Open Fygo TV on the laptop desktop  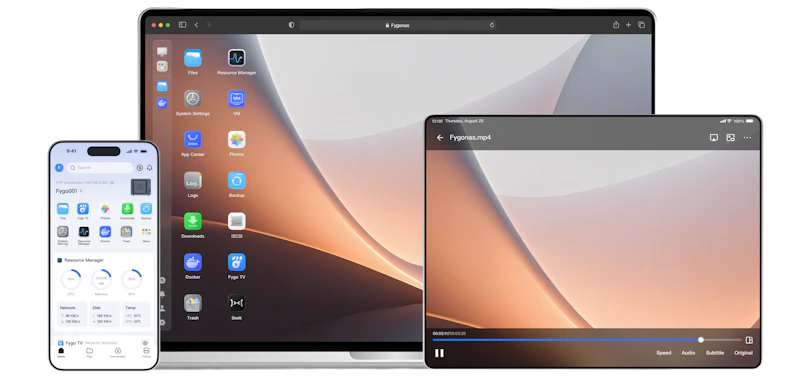coord(236,262)
